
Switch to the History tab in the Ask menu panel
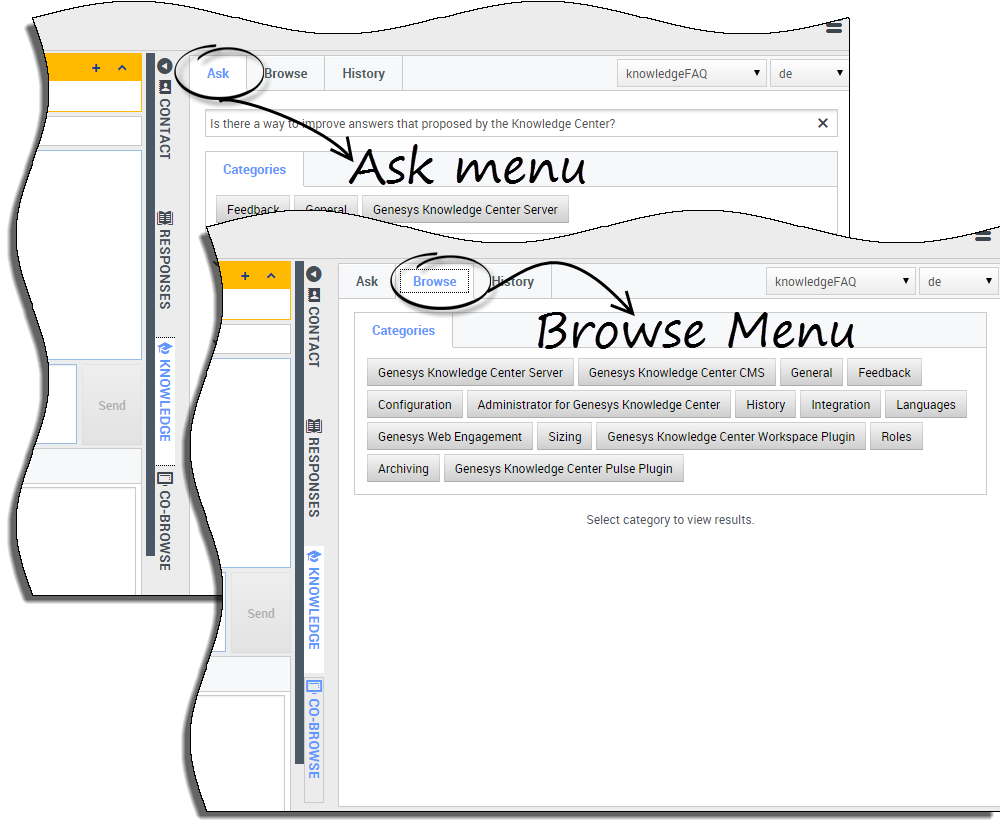[x=363, y=74]
